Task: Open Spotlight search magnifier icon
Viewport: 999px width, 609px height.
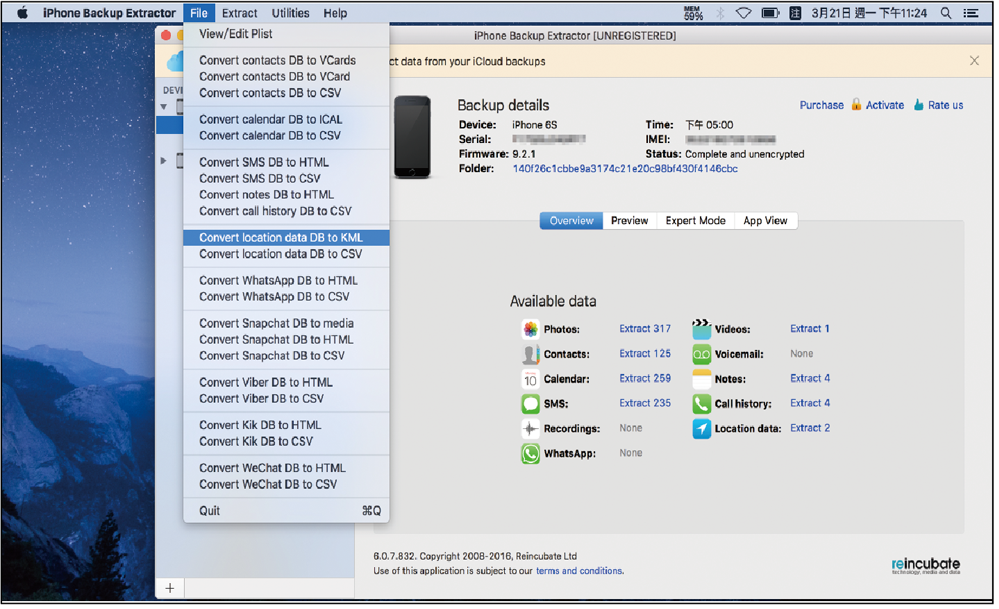Action: [946, 13]
